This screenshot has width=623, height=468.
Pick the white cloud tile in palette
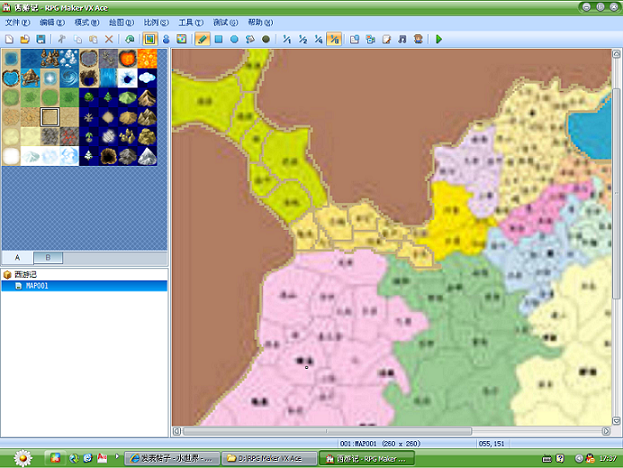(147, 78)
